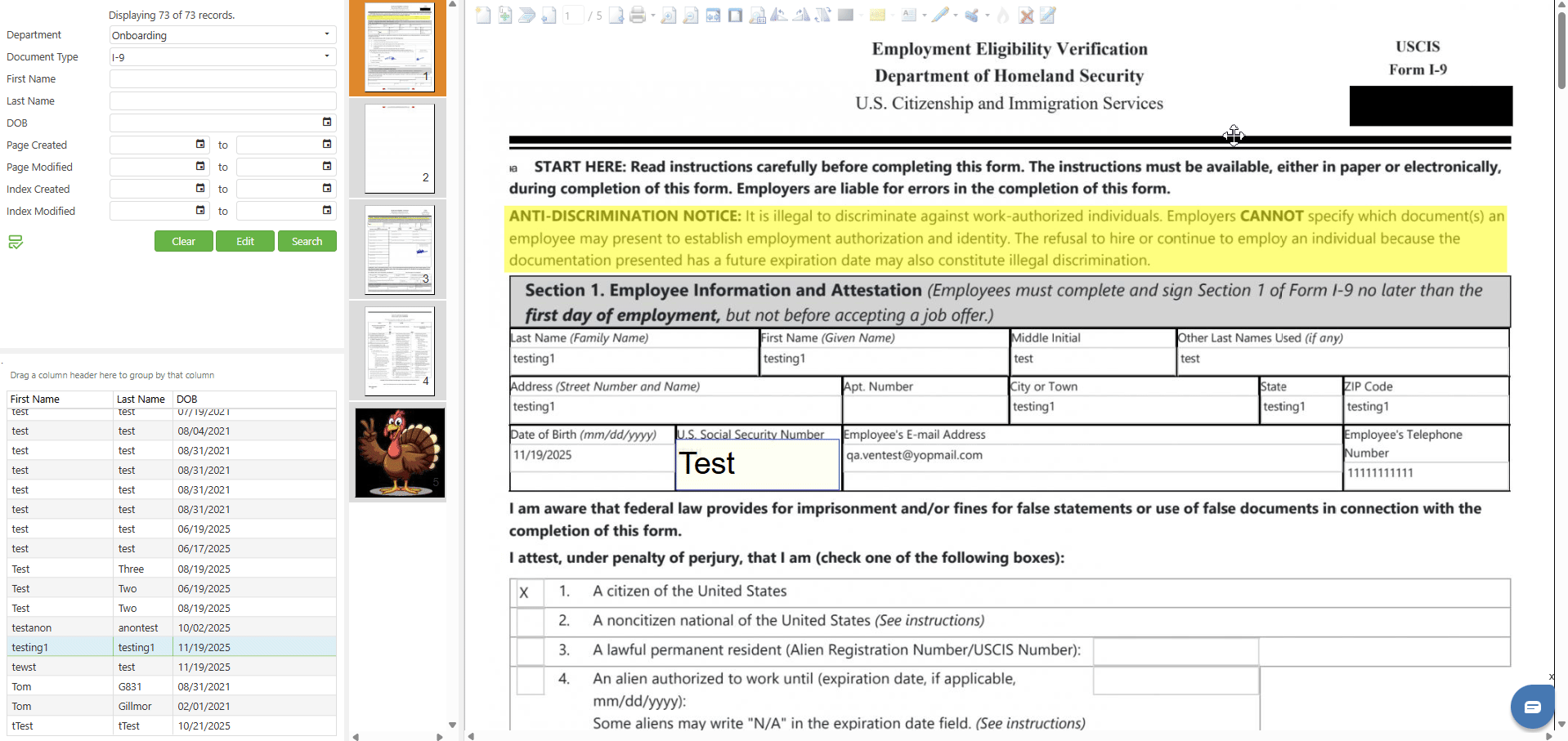
Task: Click the actual size 1:1 zoom icon
Action: point(757,15)
